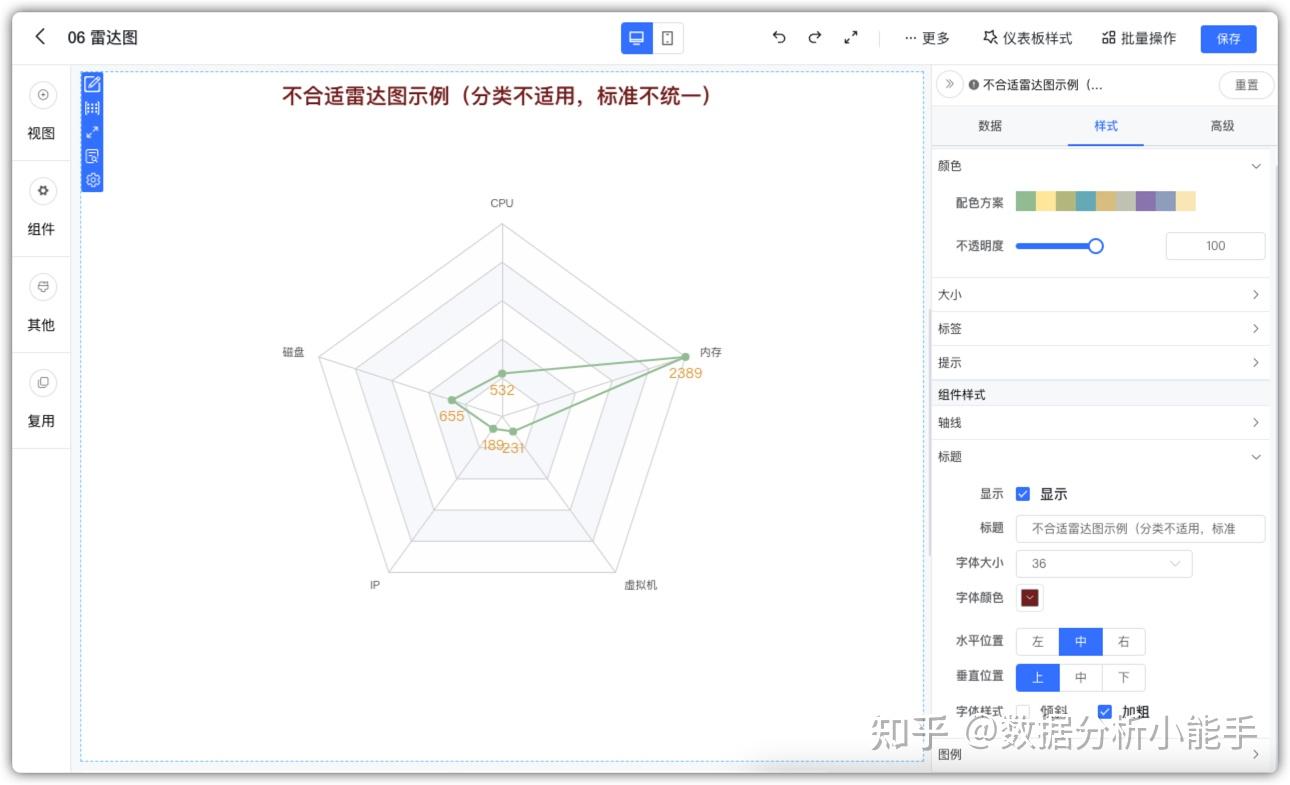The height and width of the screenshot is (785, 1290).
Task: Click the 不透明度 slider handle
Action: 1096,246
